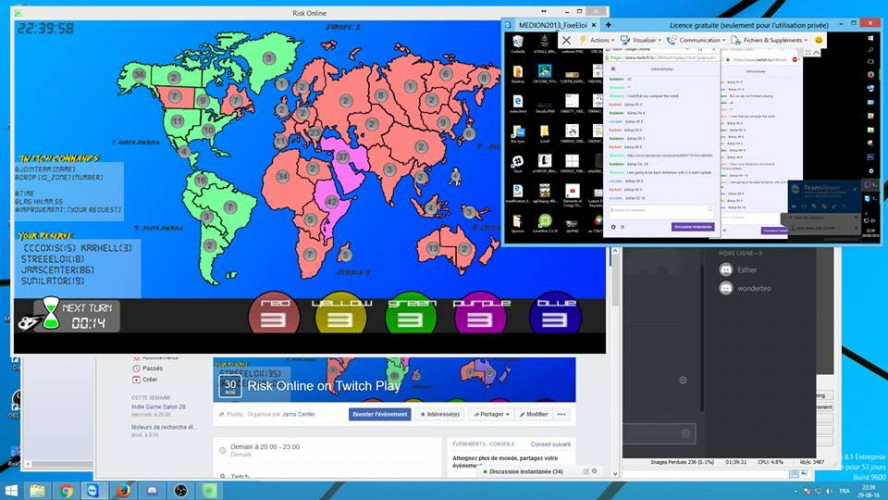
Task: Click the Facebook page scrollbar down arrow
Action: [x=615, y=474]
